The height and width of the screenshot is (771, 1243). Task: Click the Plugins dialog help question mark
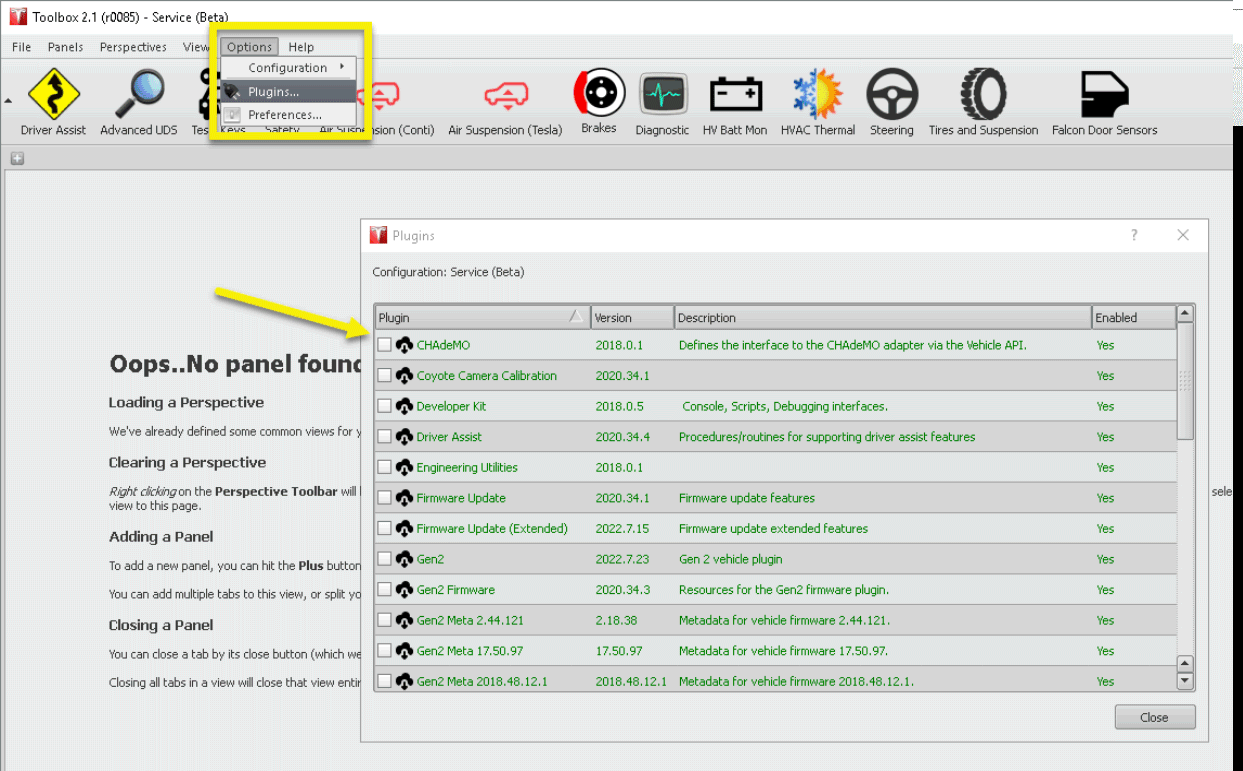(x=1134, y=235)
